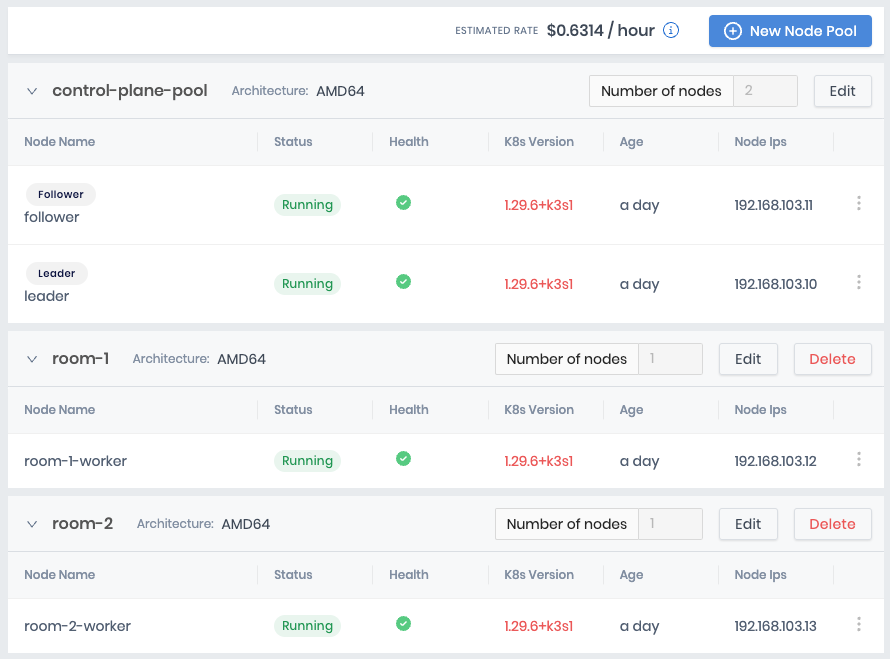This screenshot has height=659, width=890.
Task: Click room-1-worker's K8s version value
Action: (539, 461)
